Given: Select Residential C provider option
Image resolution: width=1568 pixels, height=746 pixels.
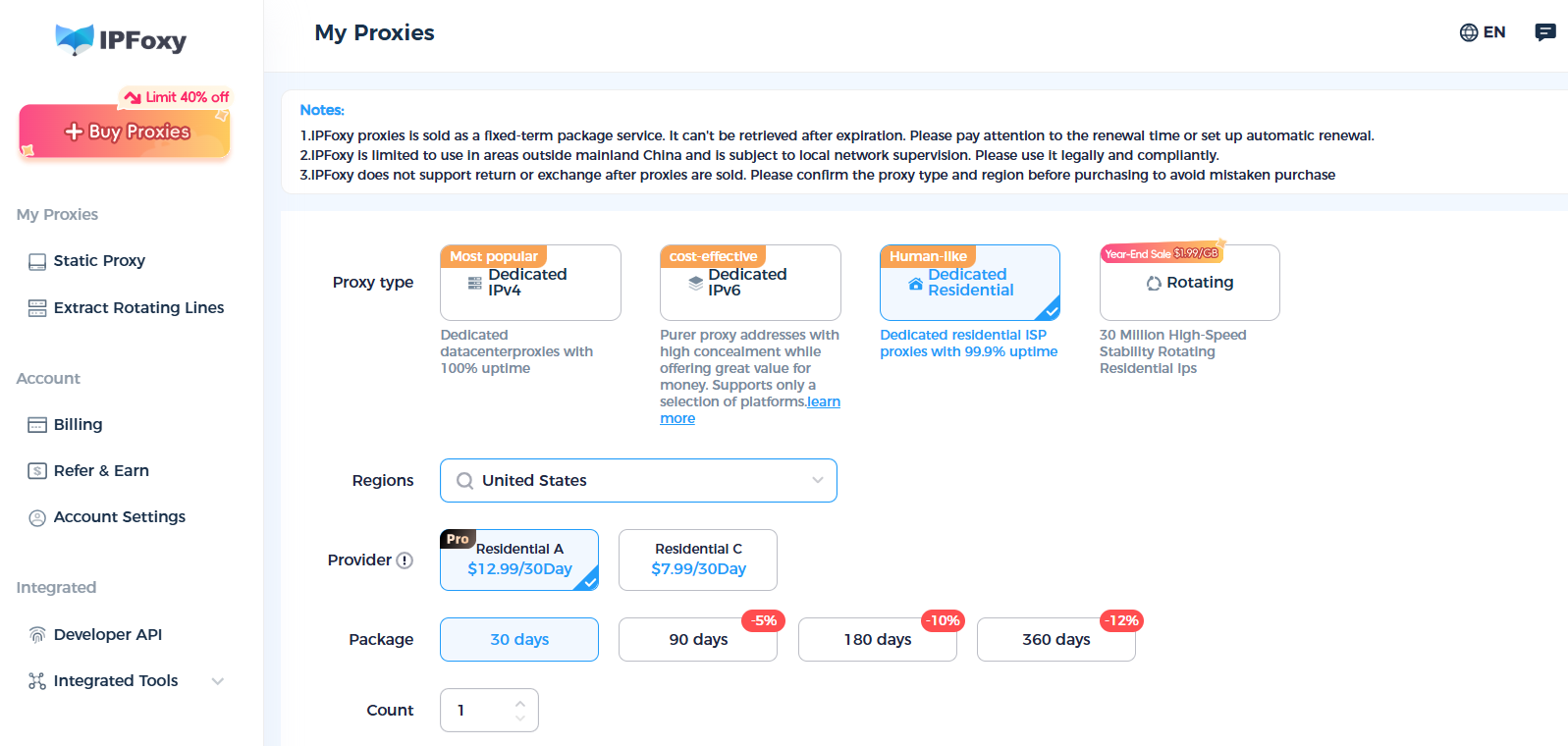Looking at the screenshot, I should pyautogui.click(x=697, y=559).
